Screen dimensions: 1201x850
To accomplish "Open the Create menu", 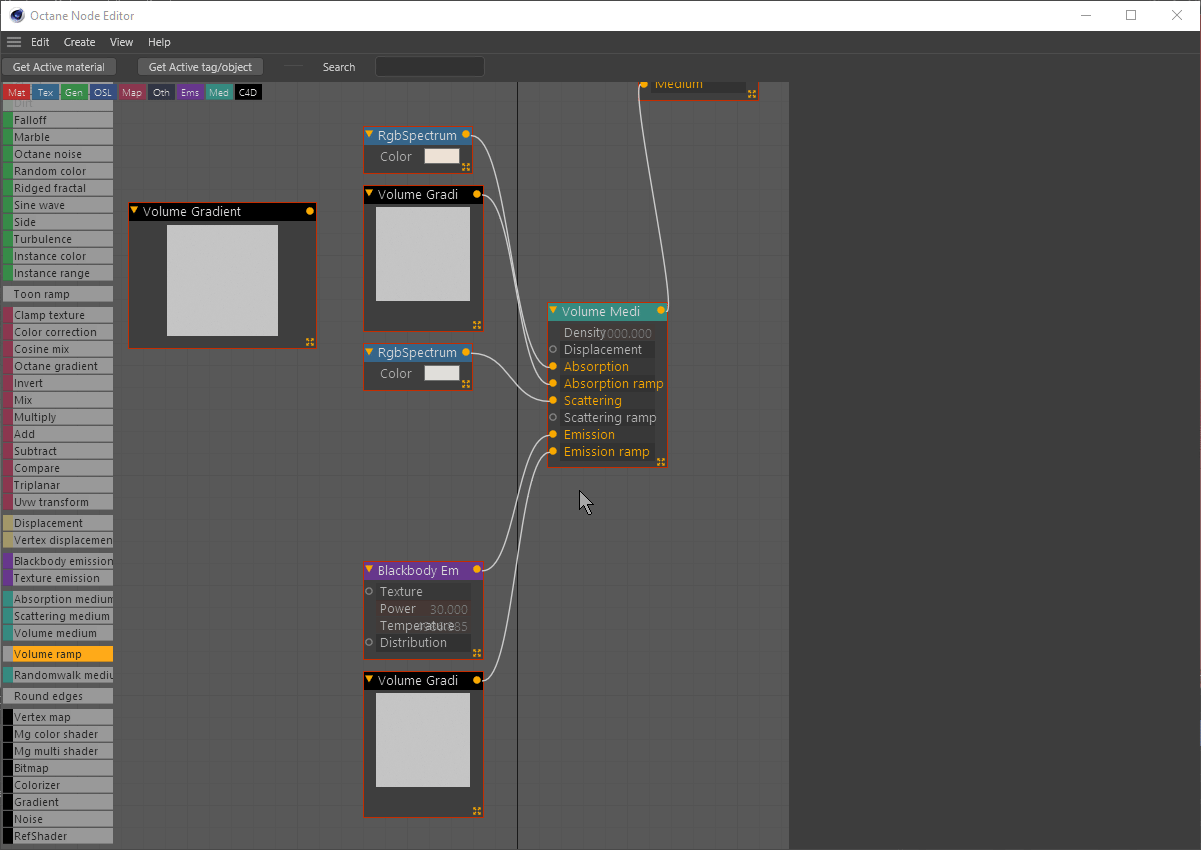I will [x=79, y=42].
